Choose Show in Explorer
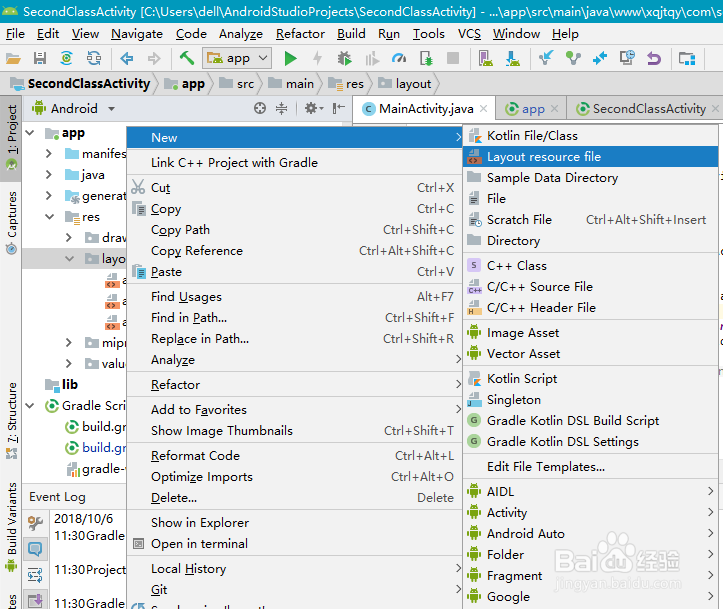 (x=294, y=523)
